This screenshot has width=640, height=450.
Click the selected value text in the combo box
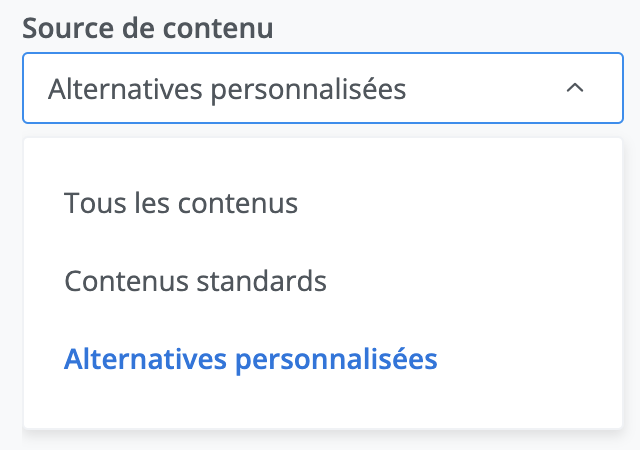click(x=227, y=89)
